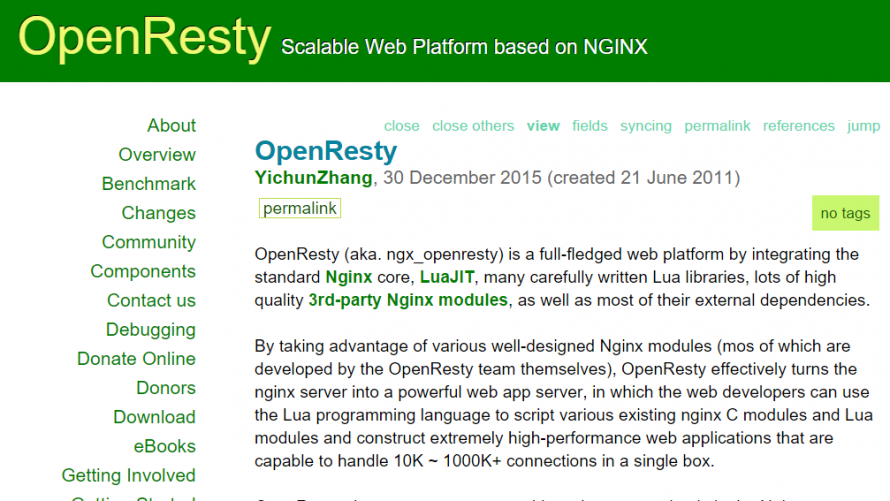The height and width of the screenshot is (501, 890).
Task: Select the view toolbar command
Action: click(x=543, y=126)
